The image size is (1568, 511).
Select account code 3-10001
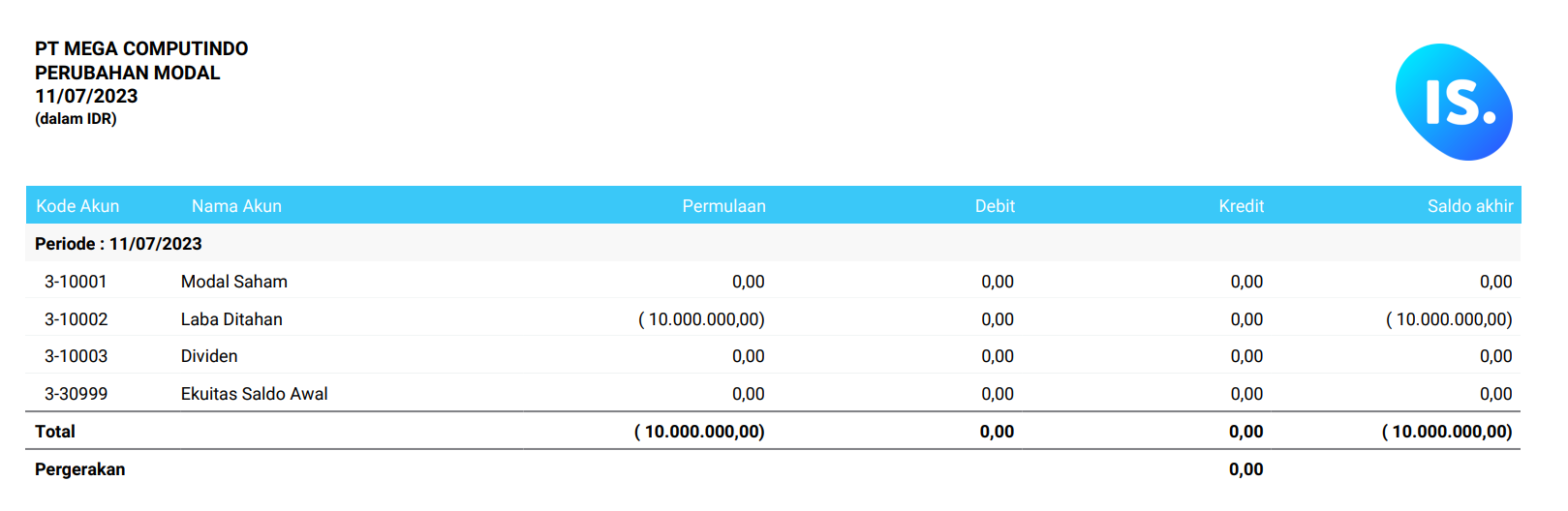tap(76, 282)
